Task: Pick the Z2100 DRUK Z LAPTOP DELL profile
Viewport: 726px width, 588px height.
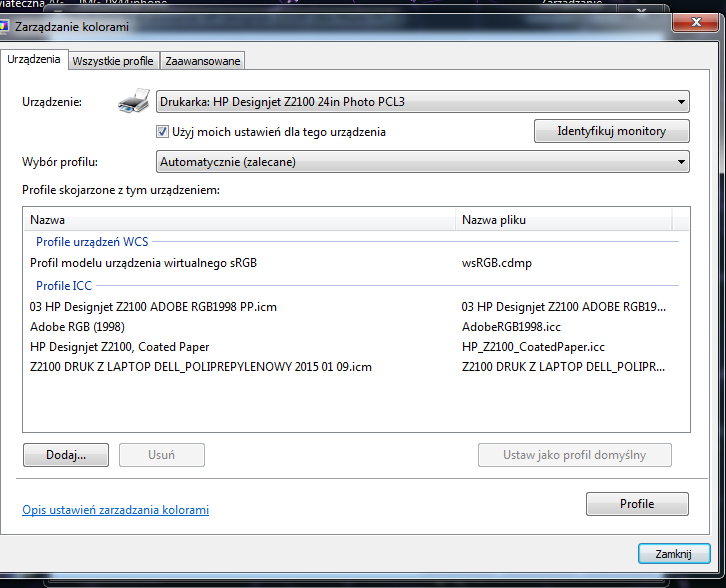Action: [200, 367]
